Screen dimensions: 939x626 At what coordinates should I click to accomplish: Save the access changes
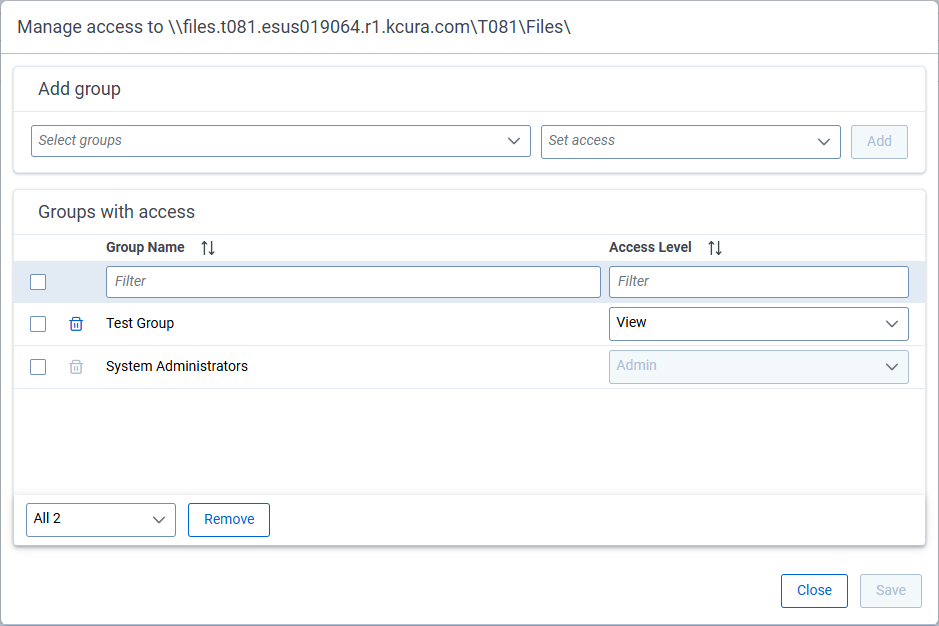[x=890, y=590]
